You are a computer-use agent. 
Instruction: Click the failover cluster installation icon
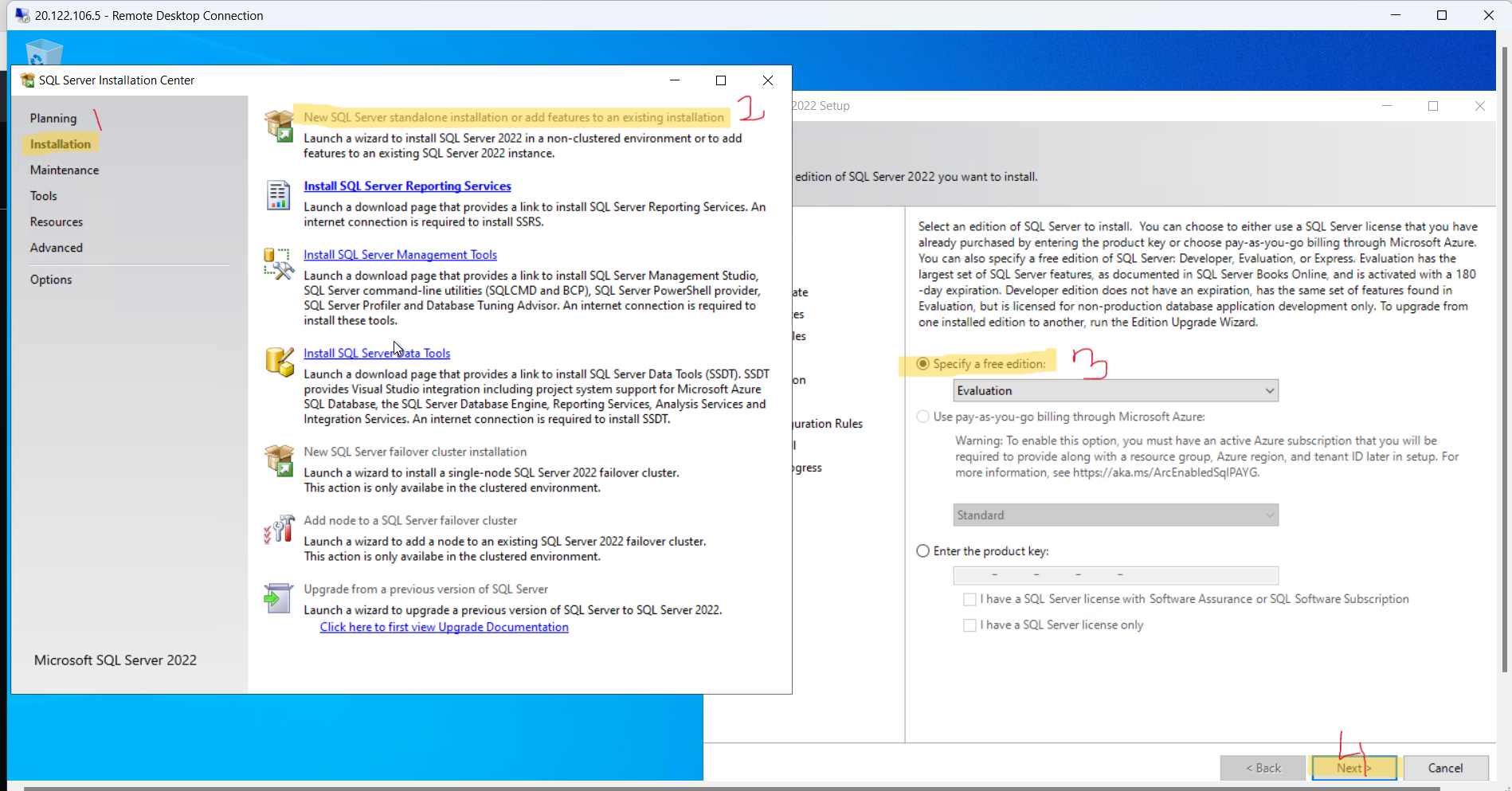coord(279,460)
